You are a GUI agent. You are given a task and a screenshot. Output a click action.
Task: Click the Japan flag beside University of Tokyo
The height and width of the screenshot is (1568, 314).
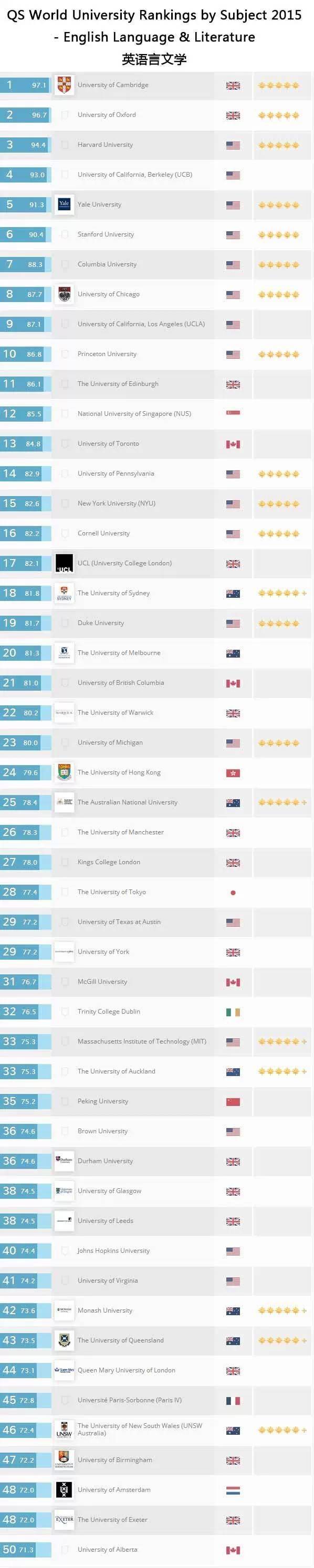pyautogui.click(x=233, y=893)
